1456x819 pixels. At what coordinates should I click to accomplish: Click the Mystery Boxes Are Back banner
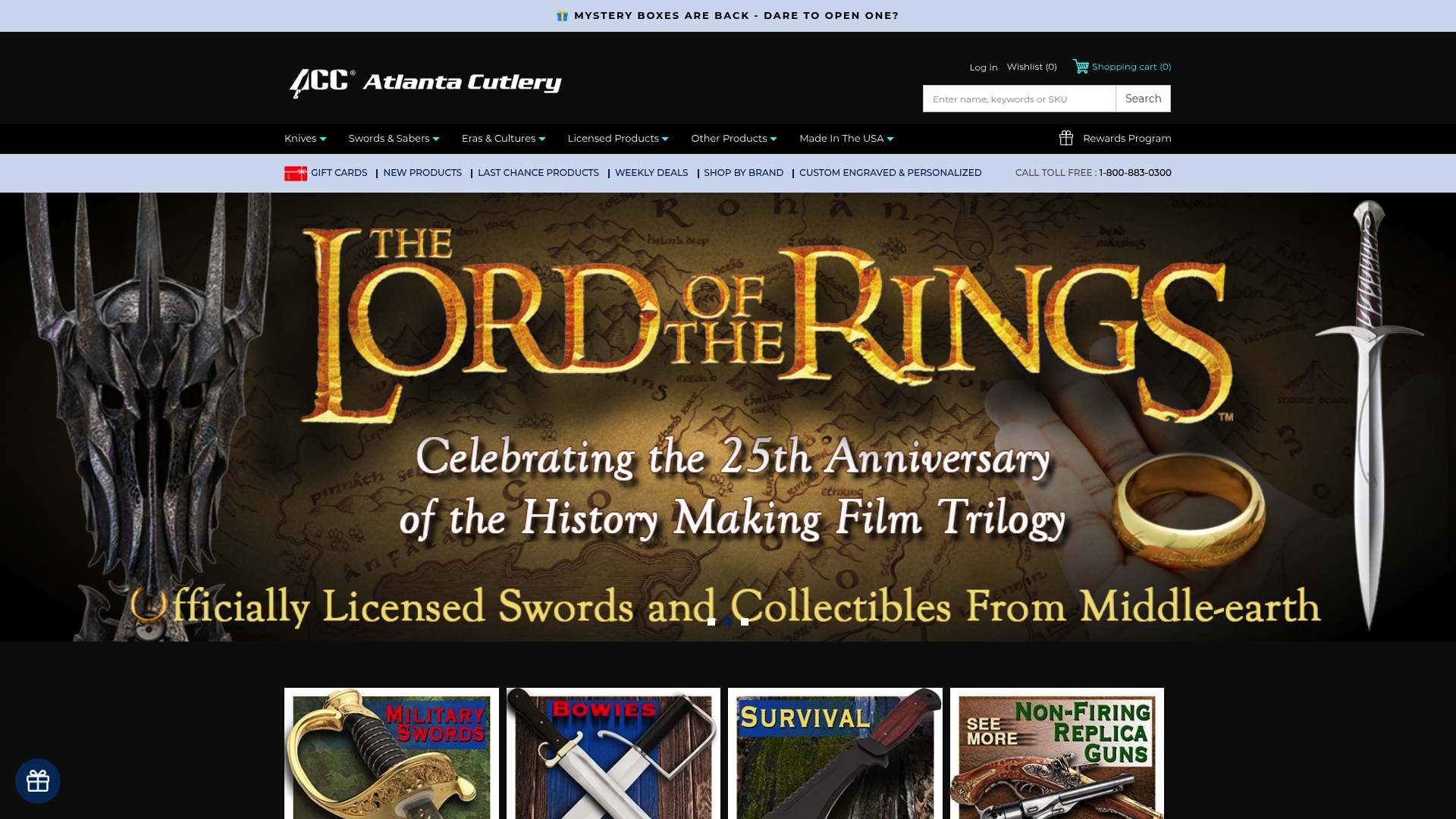tap(728, 16)
